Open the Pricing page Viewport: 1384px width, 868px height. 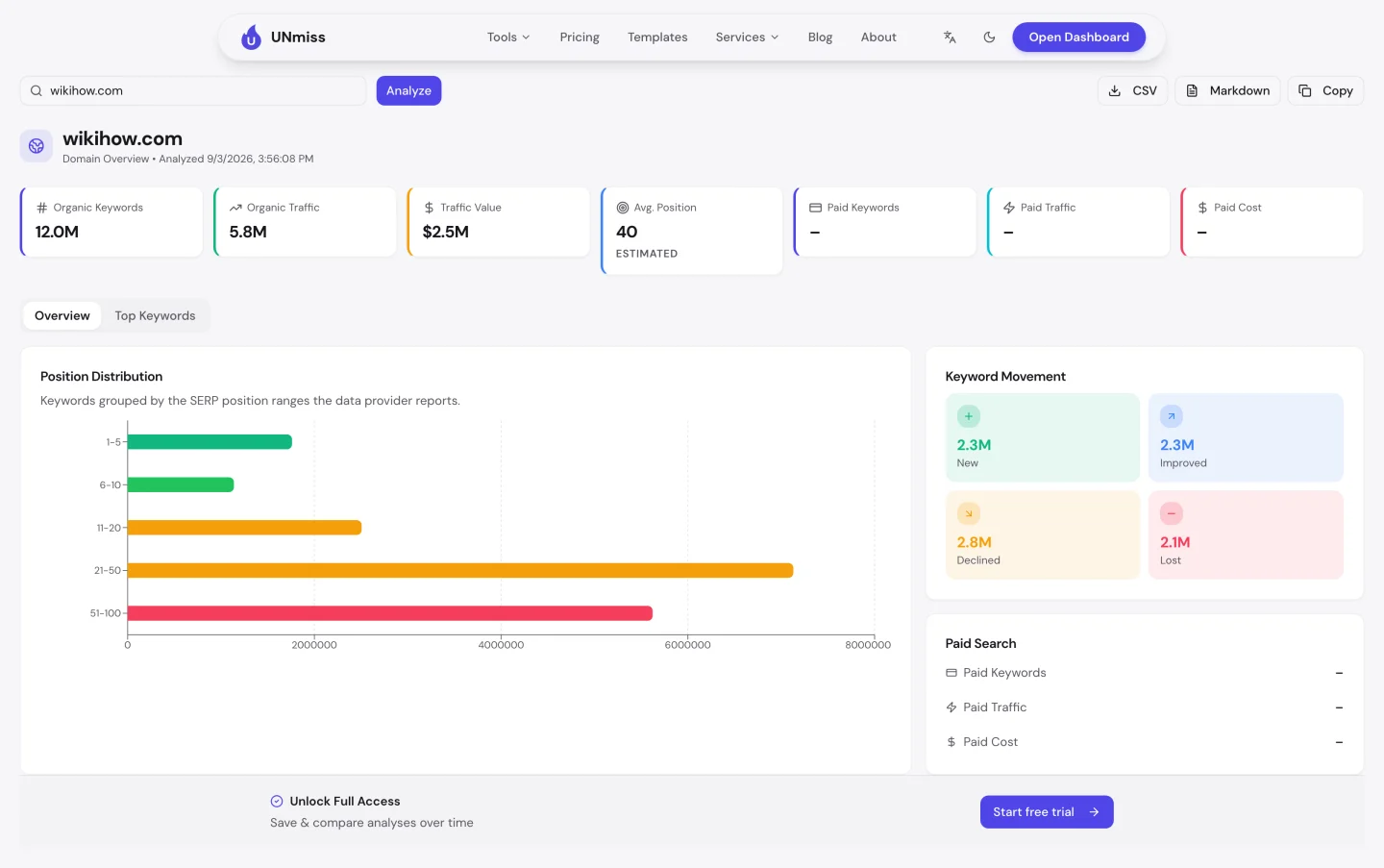pos(580,37)
